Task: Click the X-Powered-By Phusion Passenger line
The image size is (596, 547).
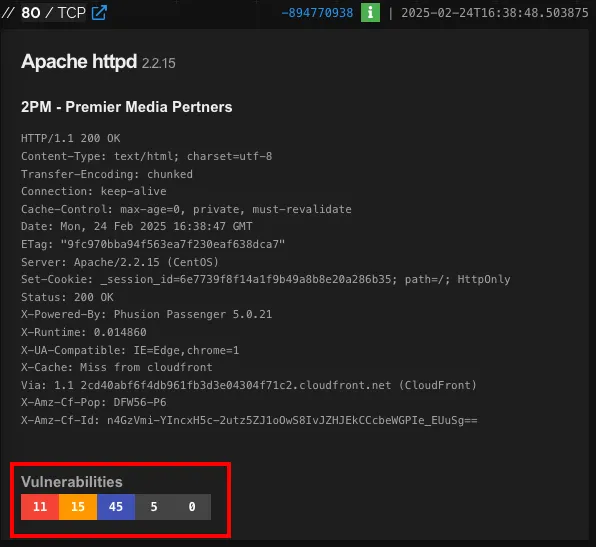Action: [x=147, y=314]
